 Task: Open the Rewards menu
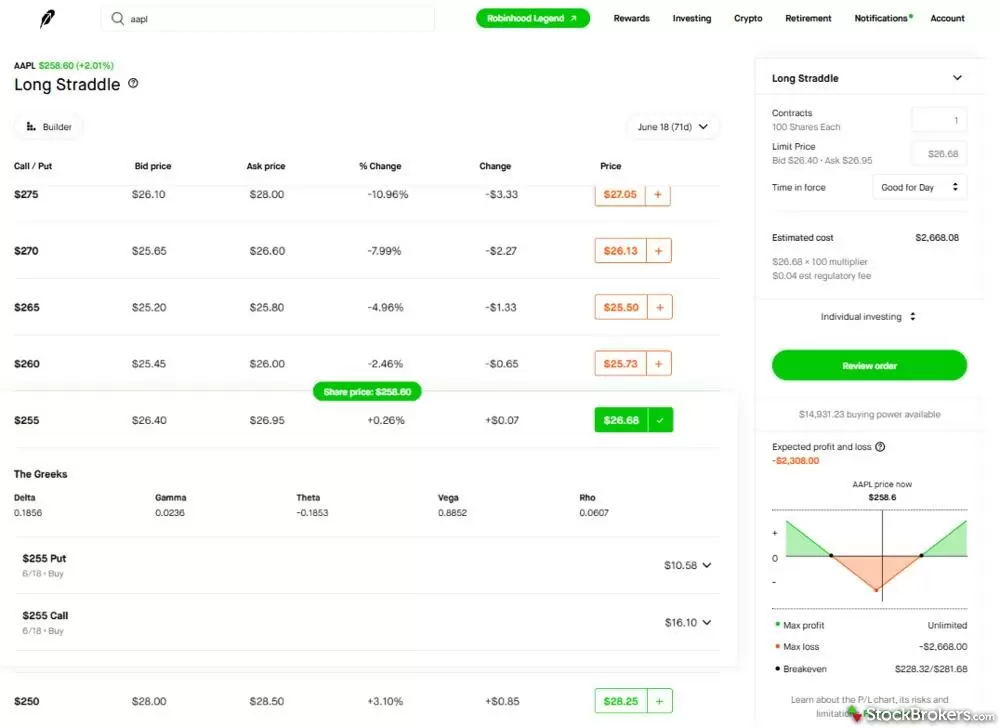click(x=631, y=18)
